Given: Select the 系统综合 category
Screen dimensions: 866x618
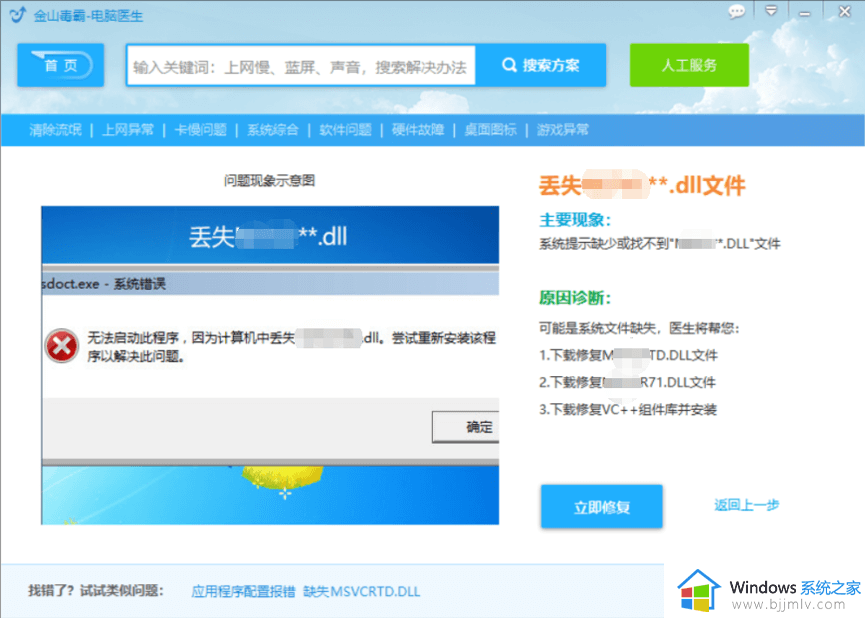Looking at the screenshot, I should click(x=273, y=130).
